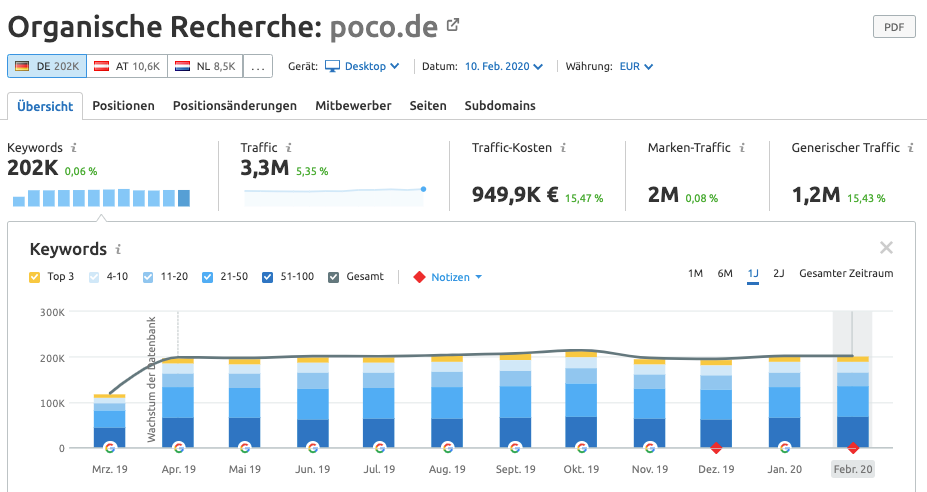The height and width of the screenshot is (492, 927).
Task: Click Google update marker under Okt. 19
Action: pyautogui.click(x=582, y=448)
